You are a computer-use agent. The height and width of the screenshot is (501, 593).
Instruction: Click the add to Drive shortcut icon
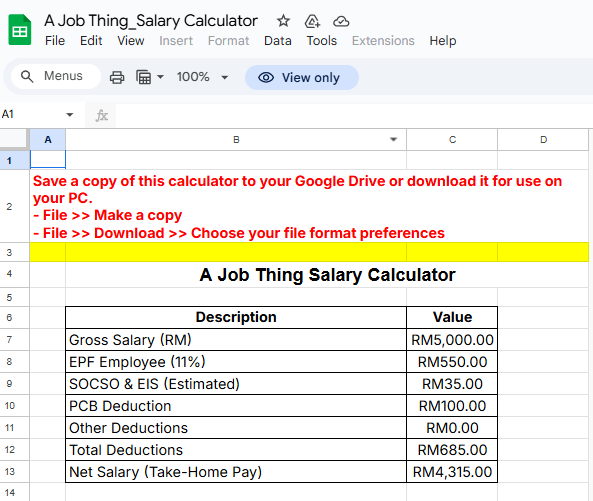pos(312,21)
